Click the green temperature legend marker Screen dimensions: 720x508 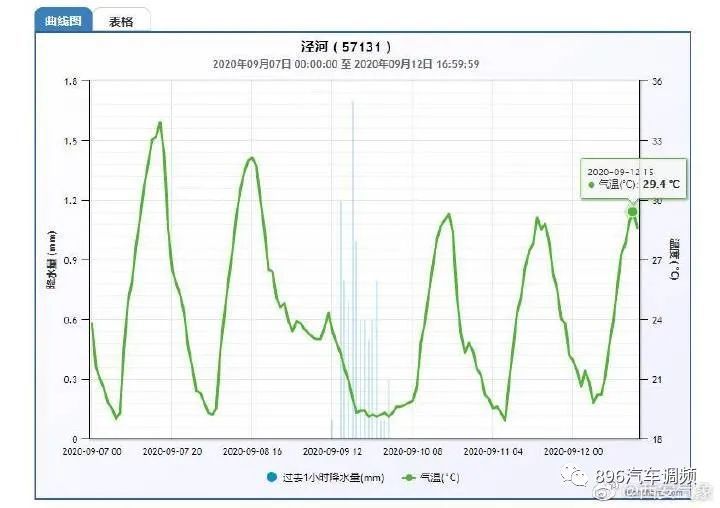(x=409, y=478)
